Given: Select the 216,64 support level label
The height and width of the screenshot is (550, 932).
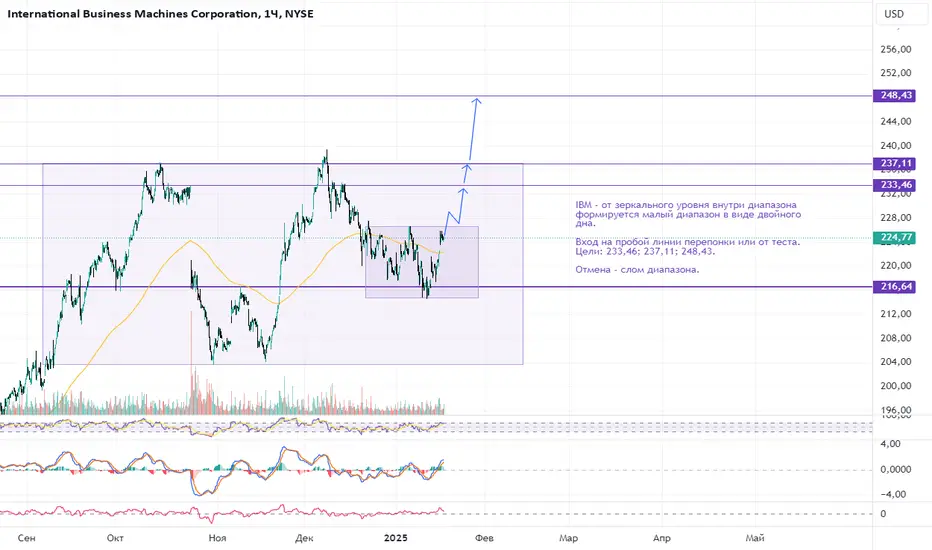Looking at the screenshot, I should (x=894, y=287).
